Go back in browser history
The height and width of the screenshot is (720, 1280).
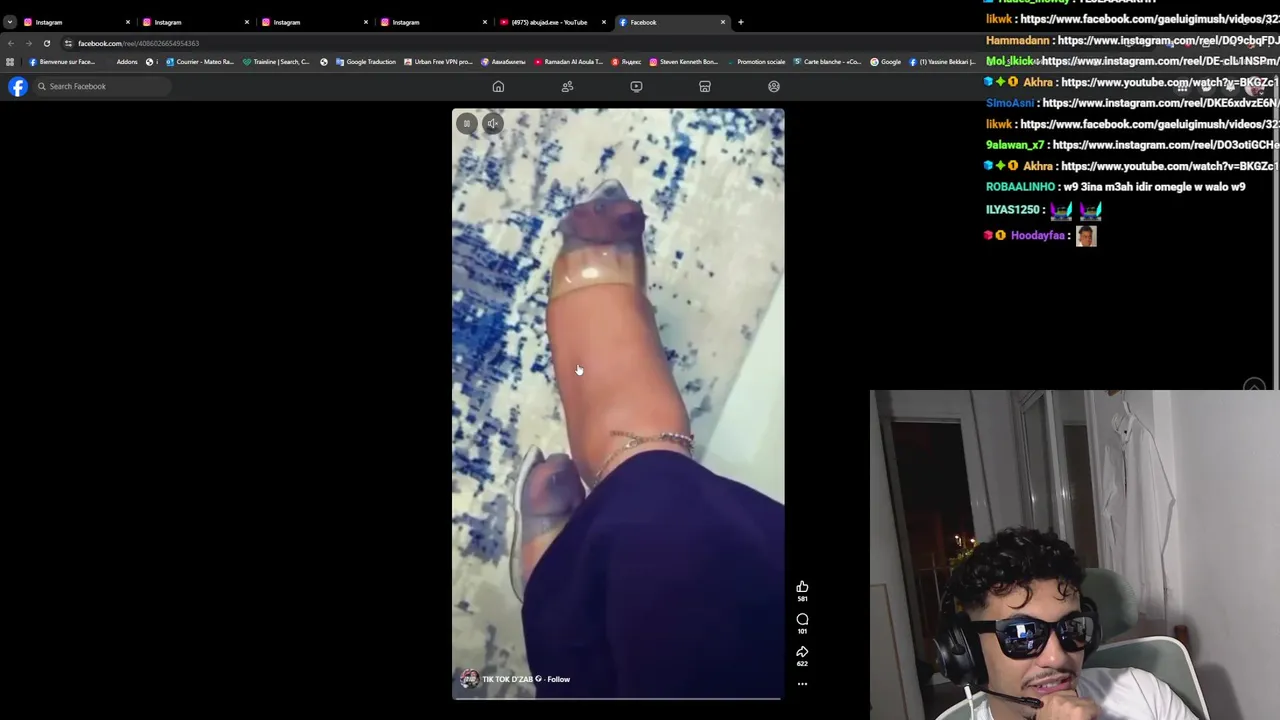coord(10,43)
